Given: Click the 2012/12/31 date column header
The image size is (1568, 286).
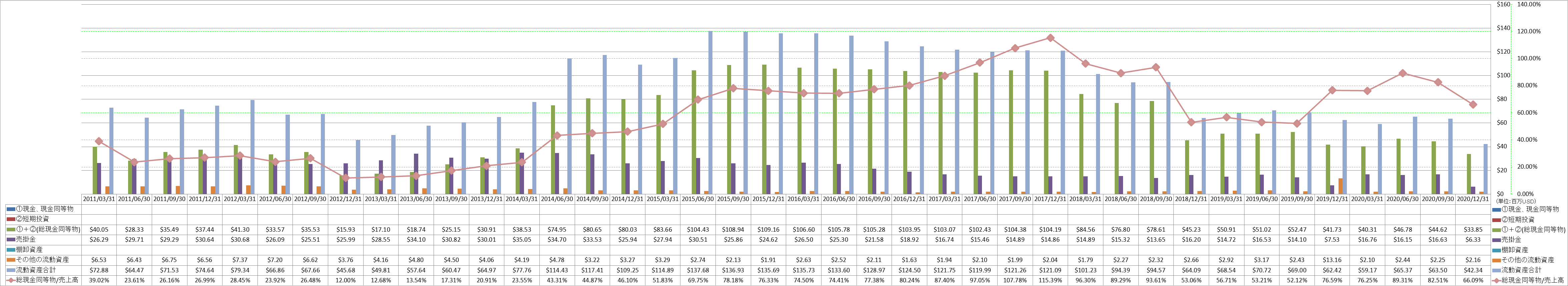Looking at the screenshot, I should [x=346, y=199].
